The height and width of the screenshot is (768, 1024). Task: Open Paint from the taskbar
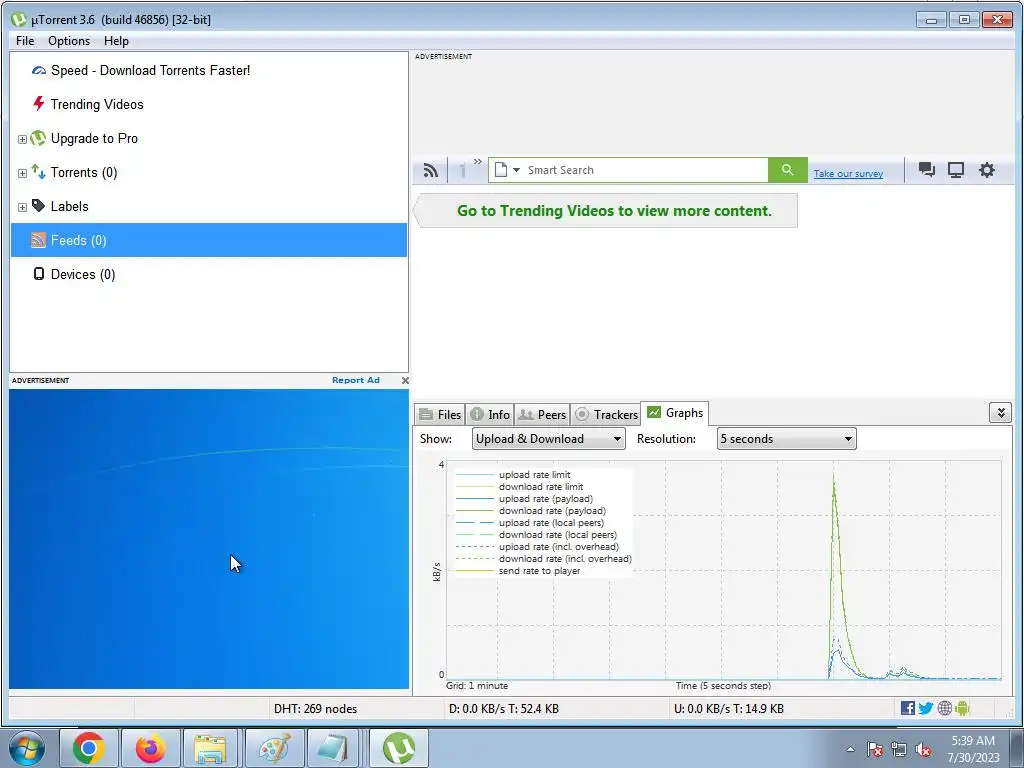pyautogui.click(x=274, y=748)
